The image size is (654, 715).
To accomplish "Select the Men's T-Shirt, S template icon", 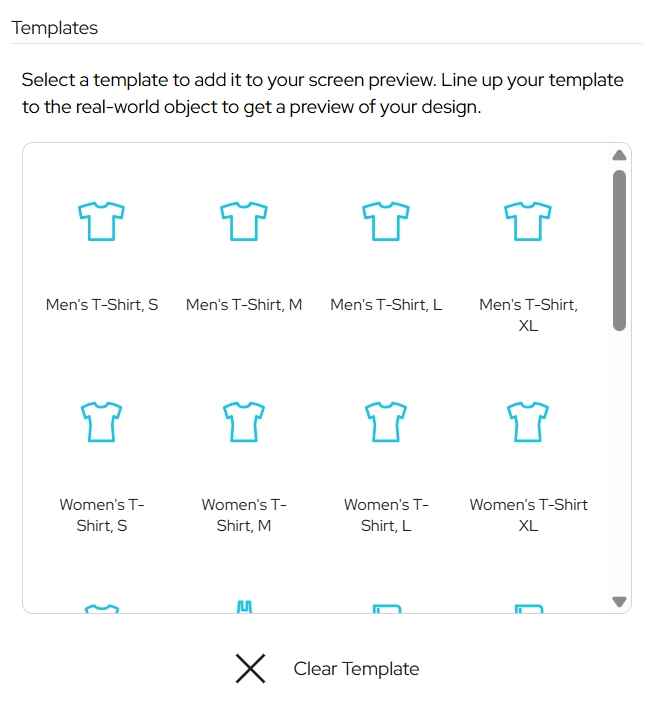I will click(101, 221).
